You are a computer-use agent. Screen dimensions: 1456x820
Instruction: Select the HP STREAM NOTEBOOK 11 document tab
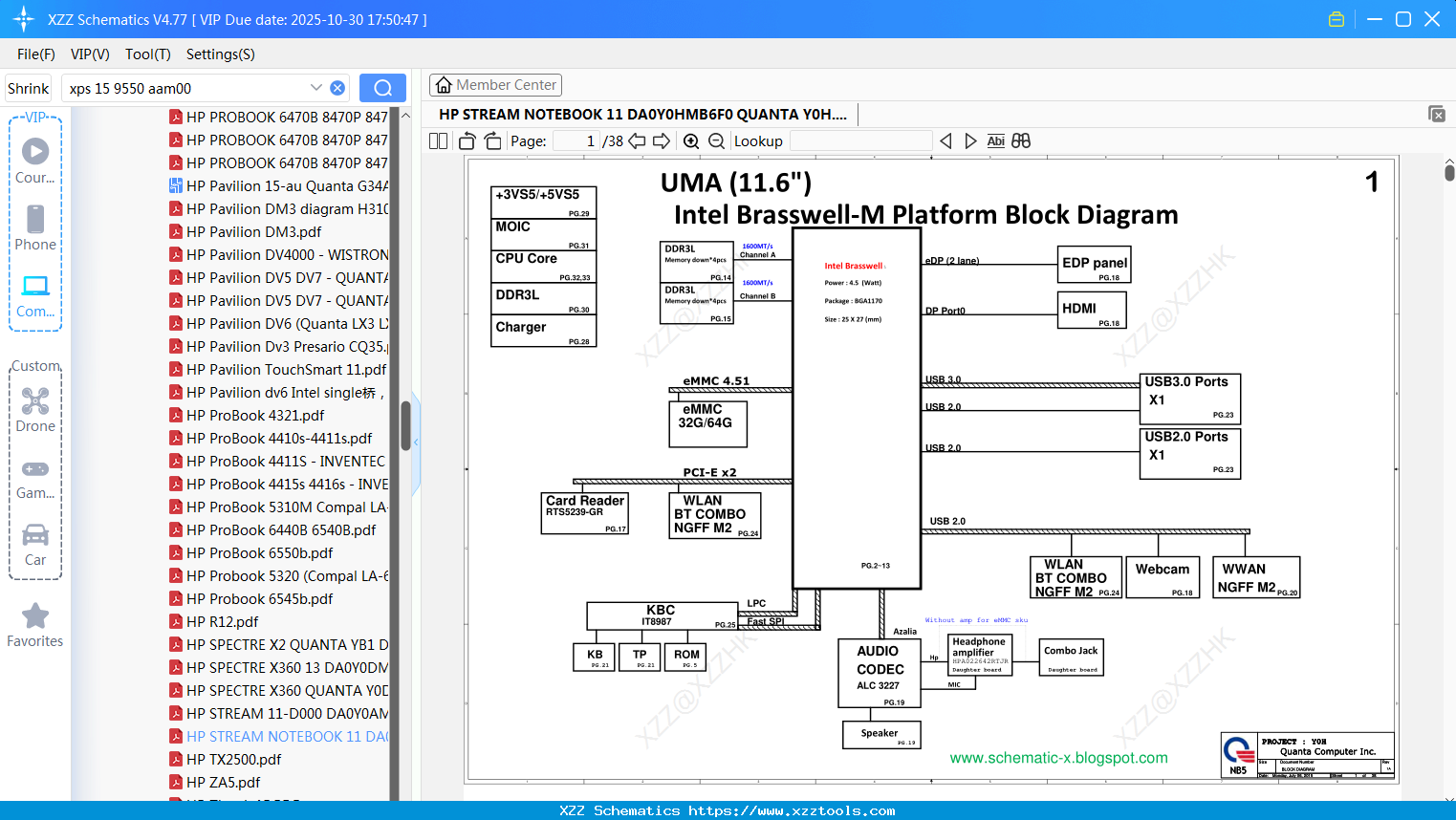(x=642, y=114)
